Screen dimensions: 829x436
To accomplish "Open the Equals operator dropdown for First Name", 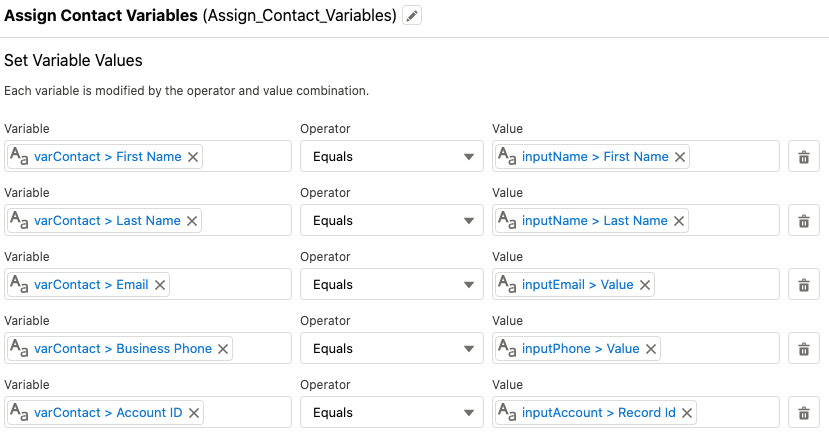I will pos(392,156).
